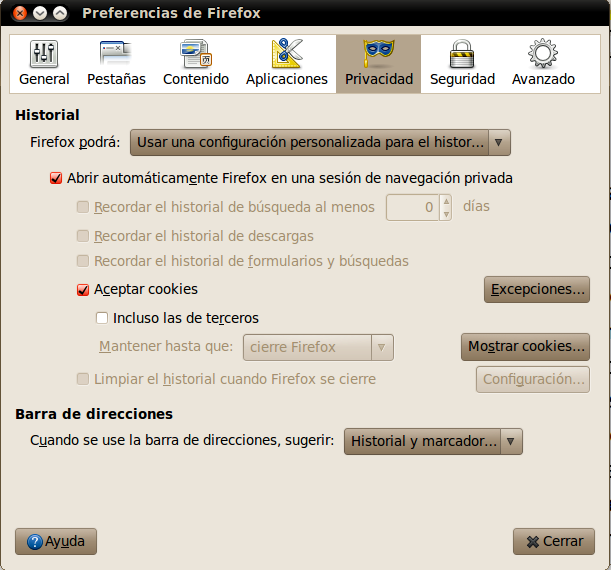
Task: Expand the Mantener hasta que dropdown
Action: click(318, 347)
